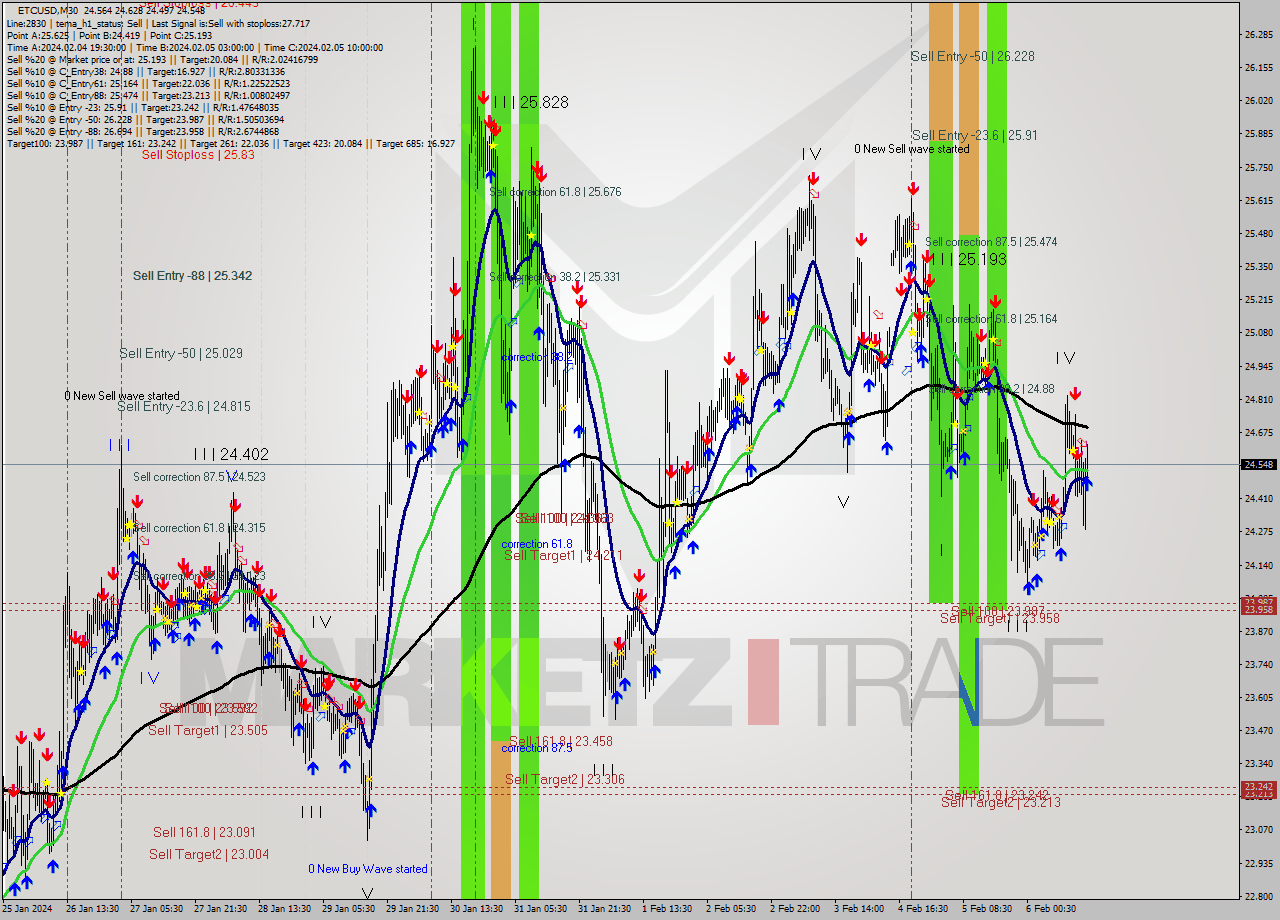The width and height of the screenshot is (1280, 920).
Task: Select 'Sell correction 87.5 | 25.474' label
Action: pos(991,242)
